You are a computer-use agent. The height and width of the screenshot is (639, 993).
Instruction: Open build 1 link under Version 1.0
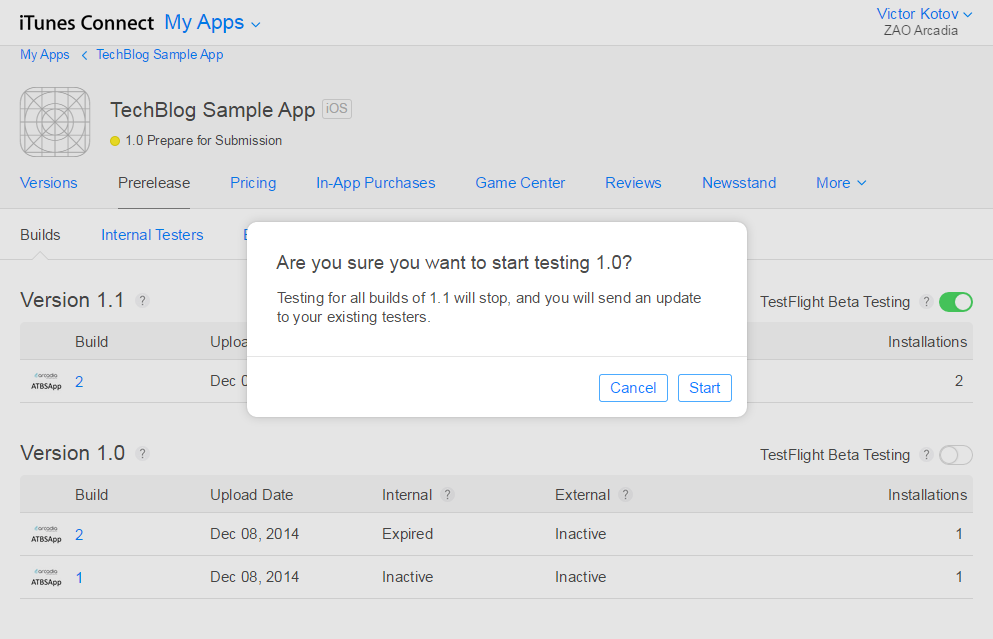pyautogui.click(x=79, y=578)
